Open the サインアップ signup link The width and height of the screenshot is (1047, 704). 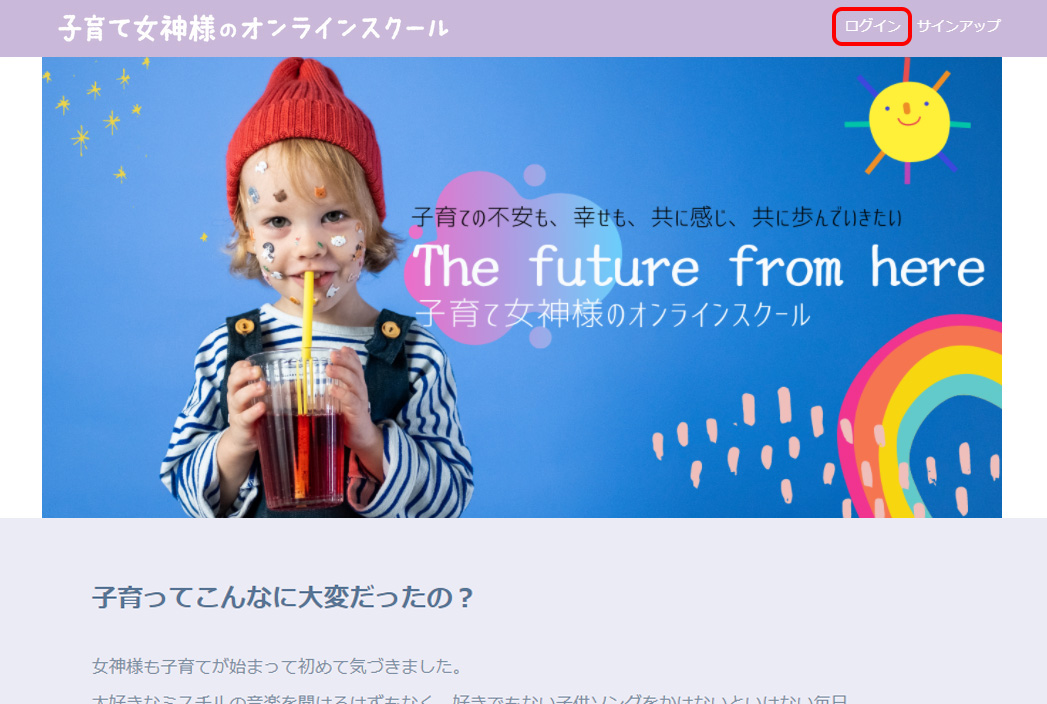(959, 26)
